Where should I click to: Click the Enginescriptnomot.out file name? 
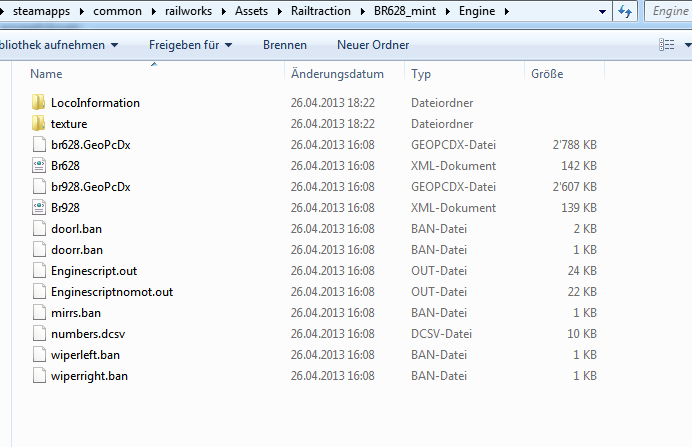click(112, 292)
